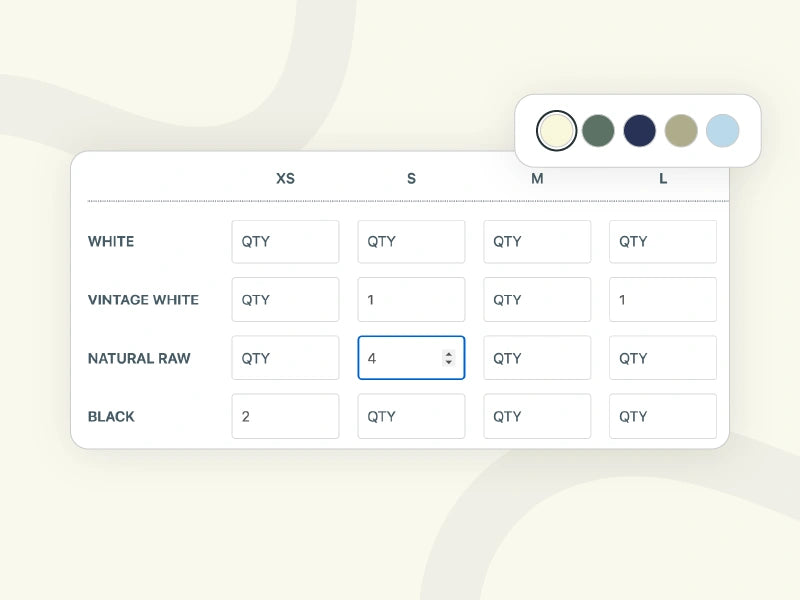Focus the White size S quantity field
This screenshot has width=800, height=600.
click(411, 242)
